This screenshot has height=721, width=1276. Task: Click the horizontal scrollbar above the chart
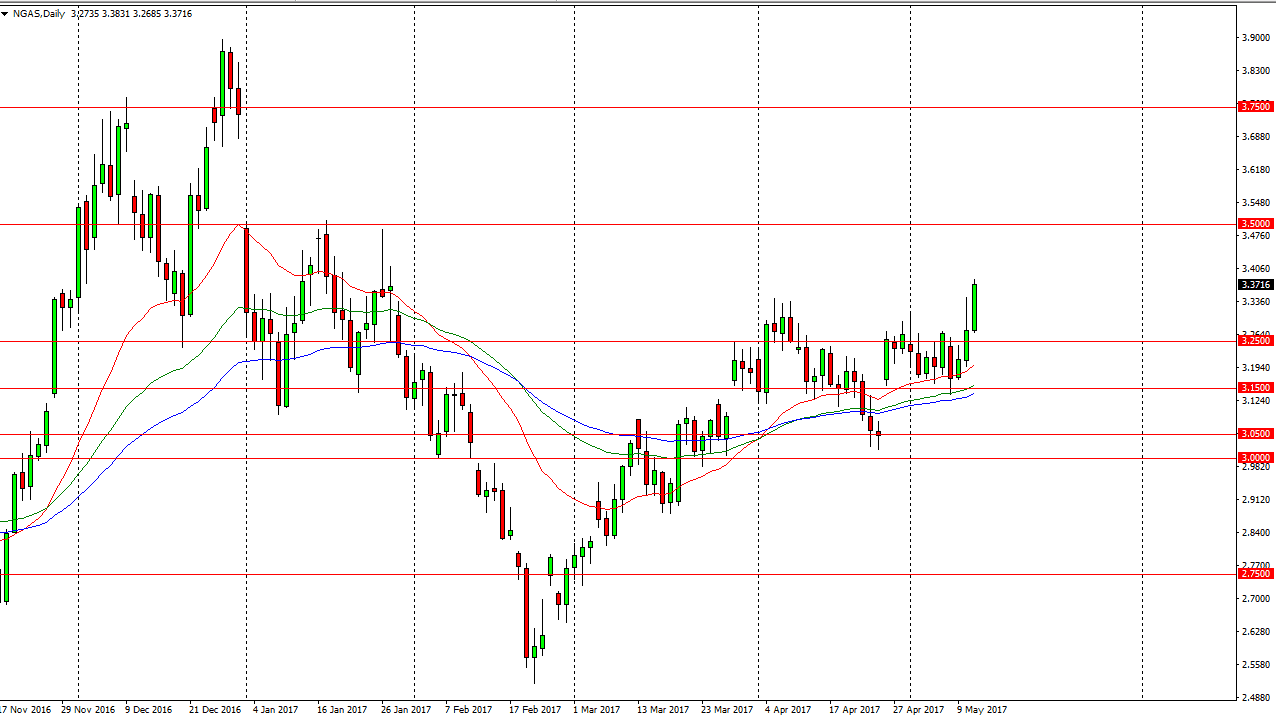(640, 2)
